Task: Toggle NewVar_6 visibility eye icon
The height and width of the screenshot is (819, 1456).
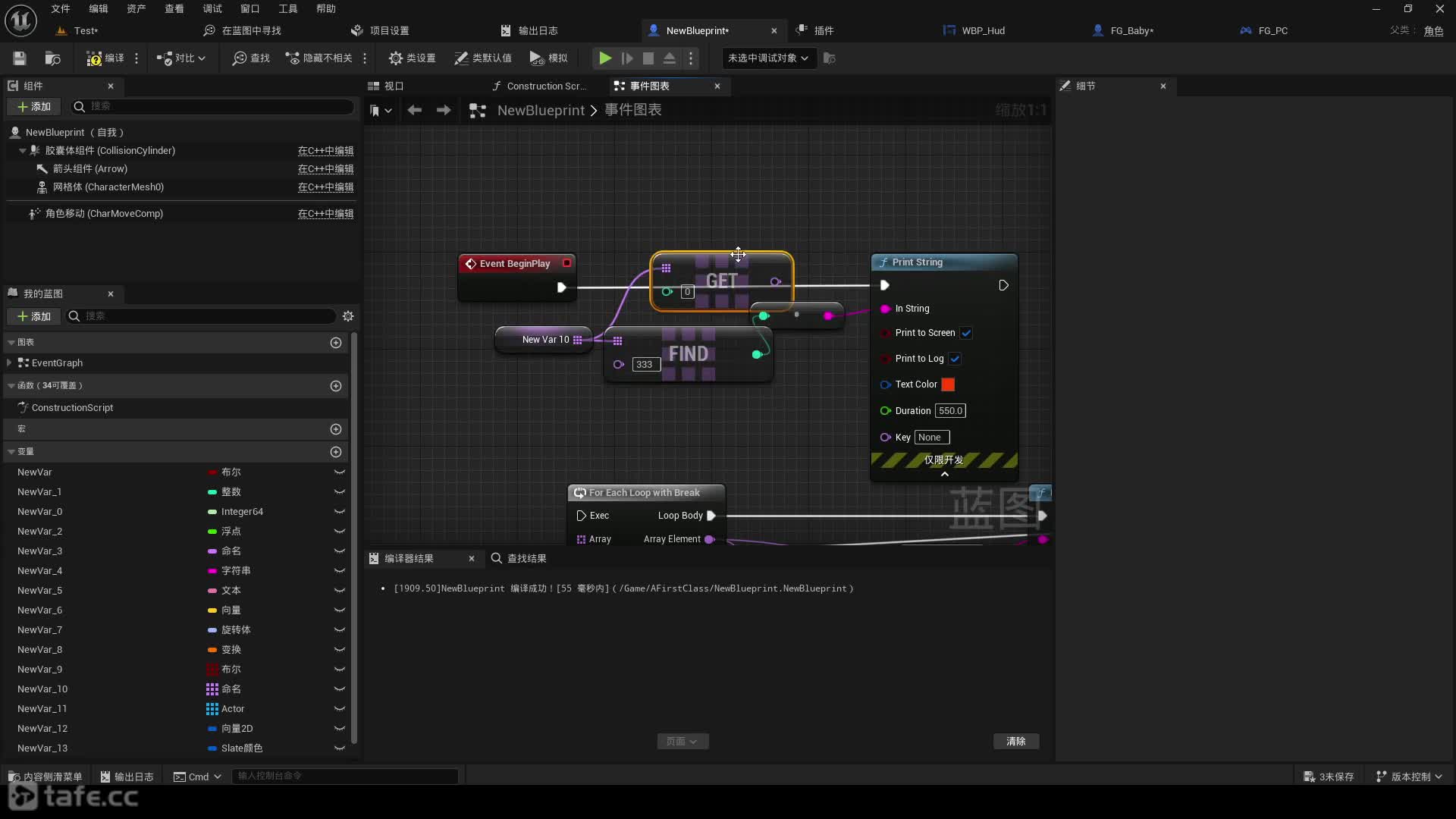Action: (340, 610)
